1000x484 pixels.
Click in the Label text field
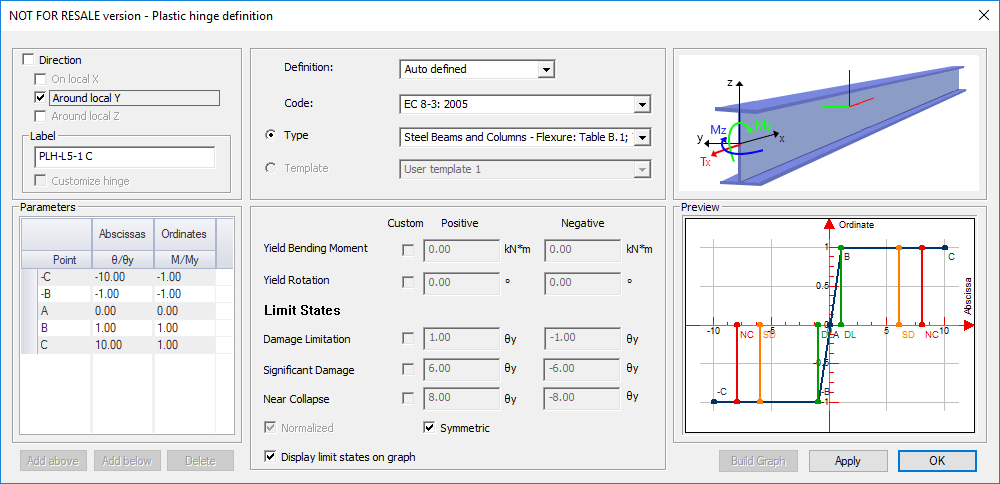[124, 157]
